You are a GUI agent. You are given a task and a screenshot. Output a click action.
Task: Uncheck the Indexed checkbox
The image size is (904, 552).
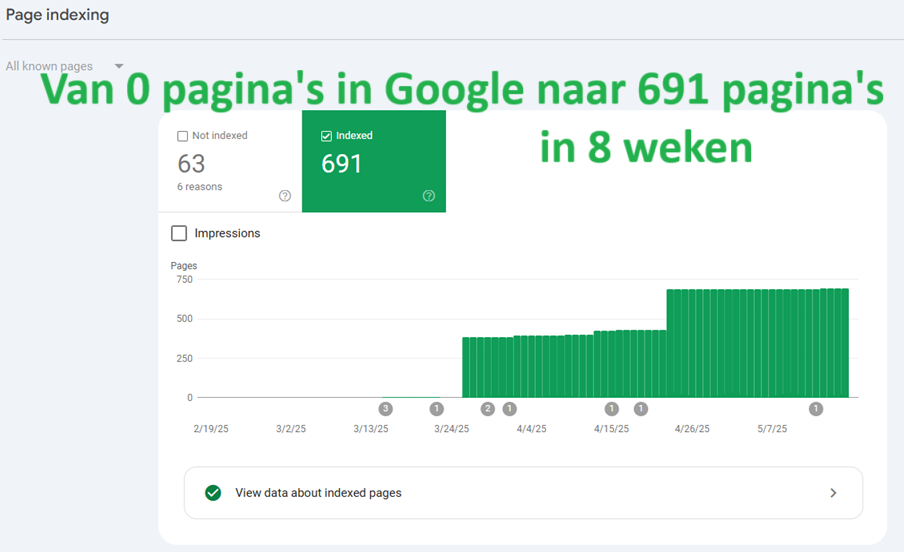[x=326, y=136]
